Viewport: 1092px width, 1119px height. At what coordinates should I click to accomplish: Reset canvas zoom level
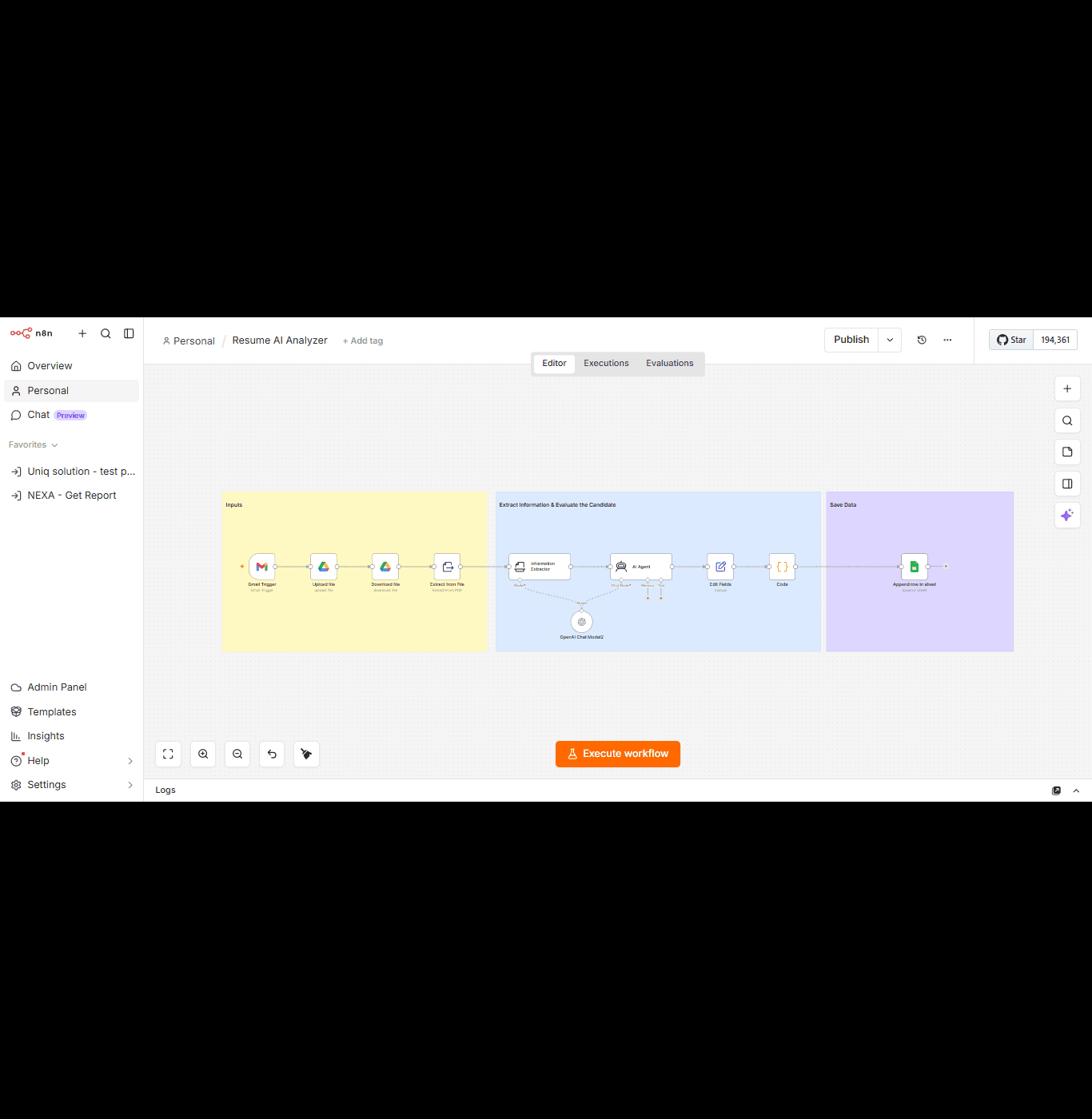(272, 754)
